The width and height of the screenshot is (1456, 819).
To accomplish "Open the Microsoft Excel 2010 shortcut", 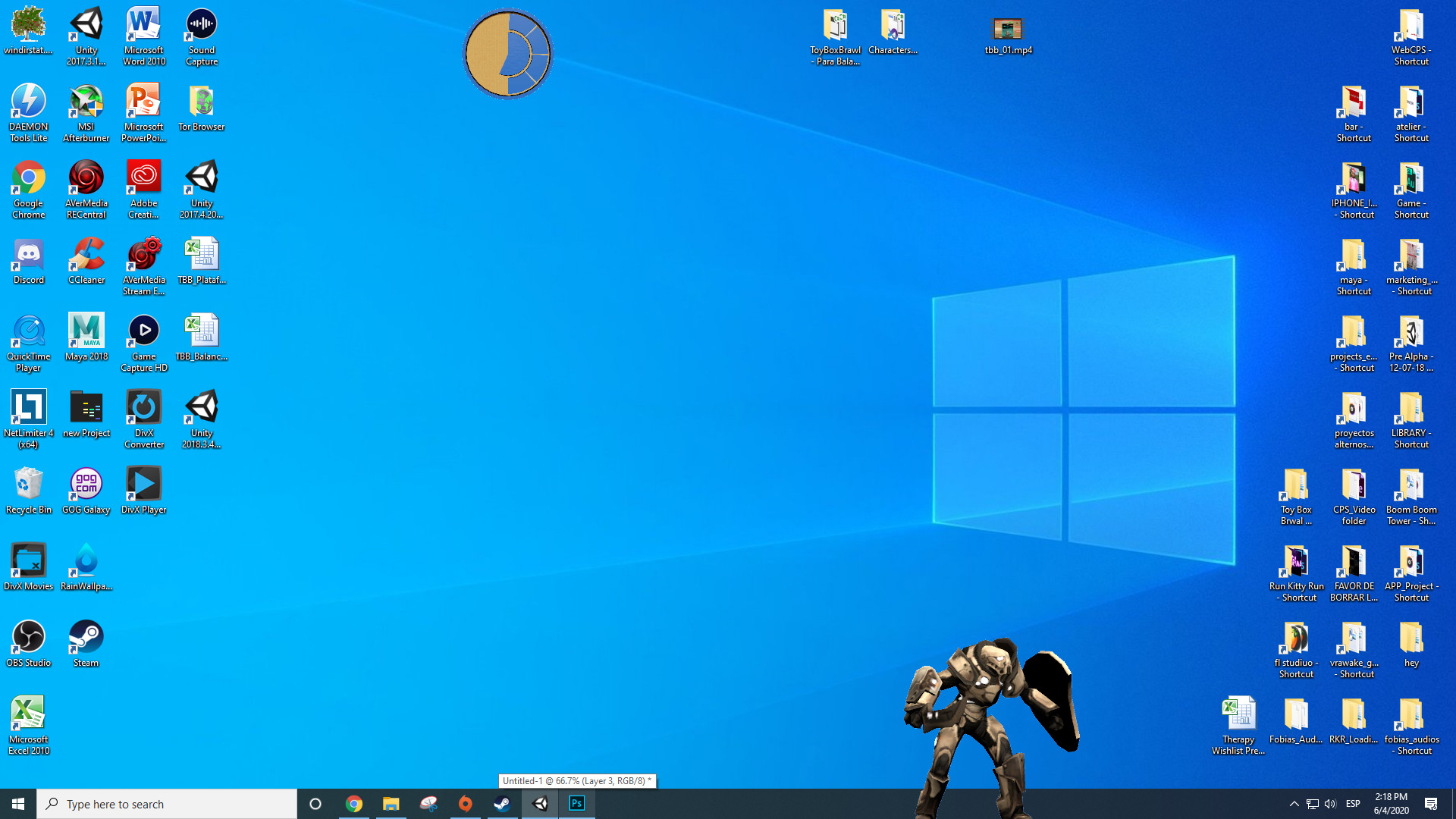I will (x=29, y=725).
